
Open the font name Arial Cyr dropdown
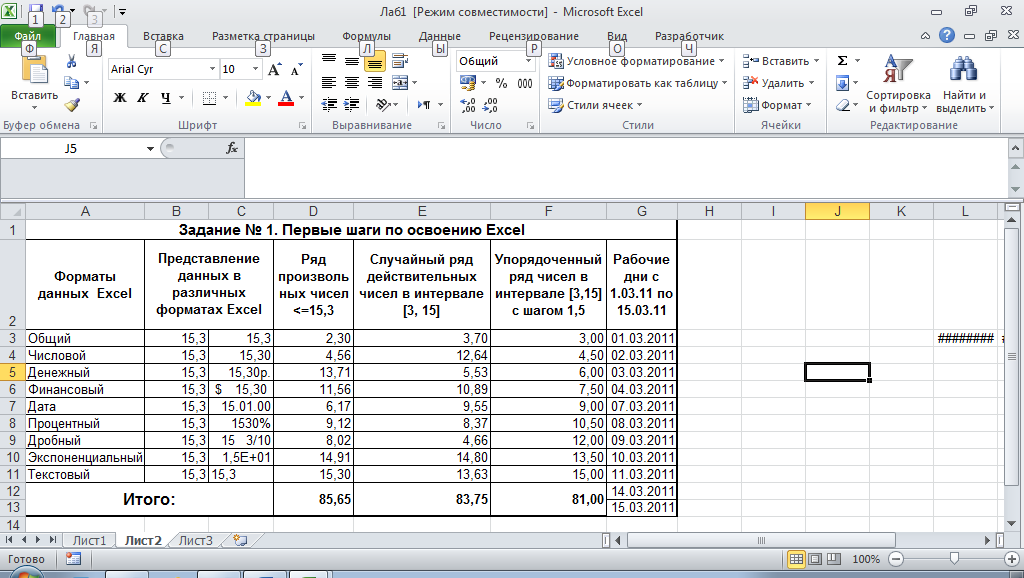(212, 69)
